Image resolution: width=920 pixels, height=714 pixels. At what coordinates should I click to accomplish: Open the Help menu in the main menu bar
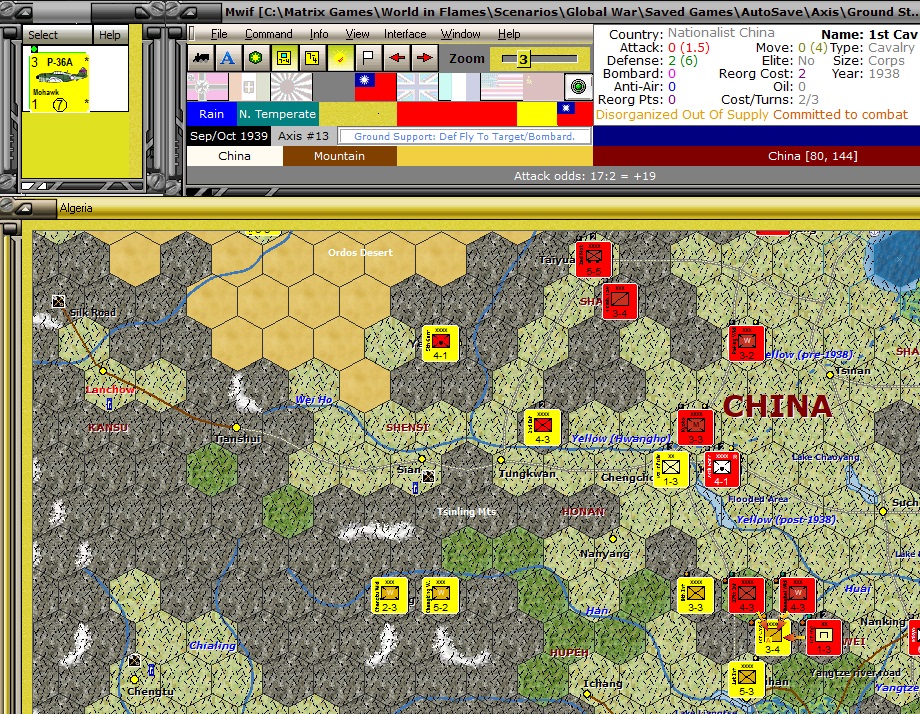point(509,34)
